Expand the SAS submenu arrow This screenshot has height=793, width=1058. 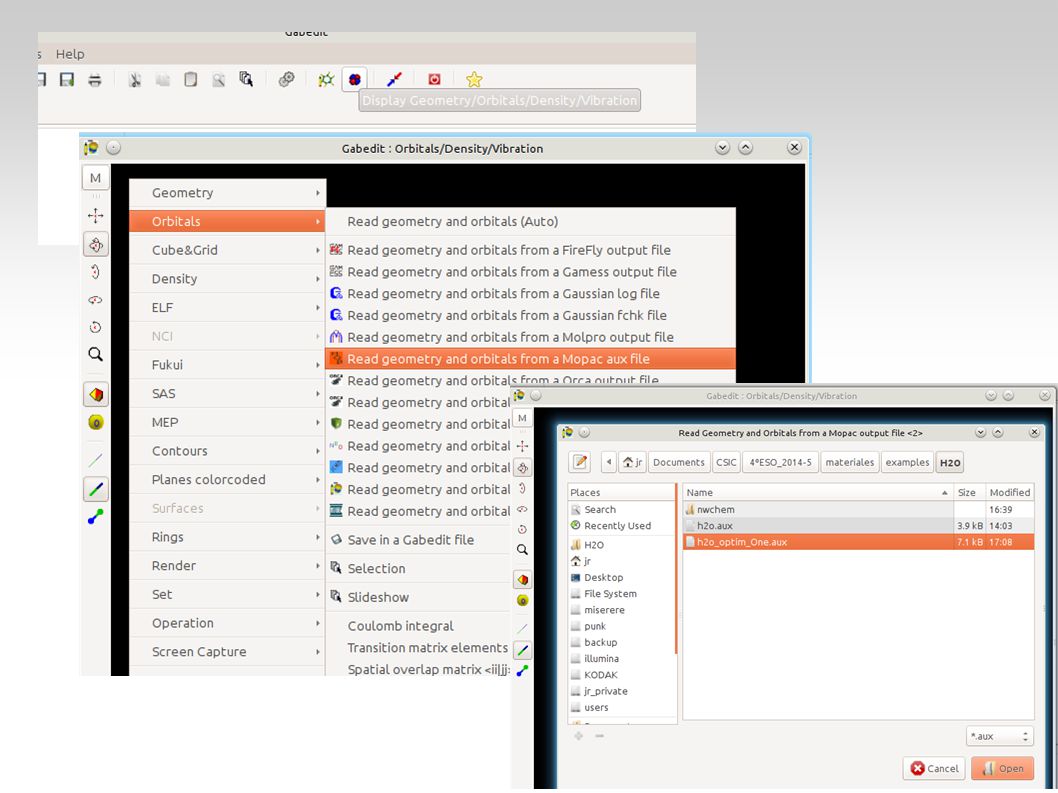click(317, 393)
